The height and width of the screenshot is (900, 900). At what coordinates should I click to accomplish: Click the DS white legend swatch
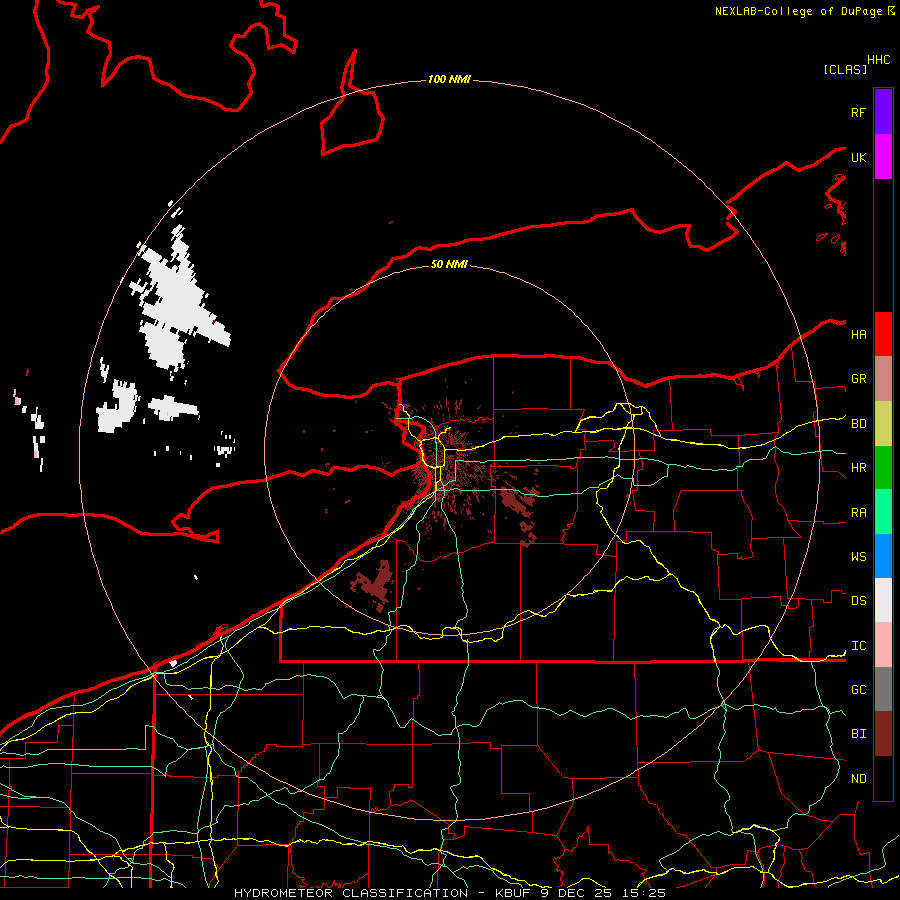(883, 600)
